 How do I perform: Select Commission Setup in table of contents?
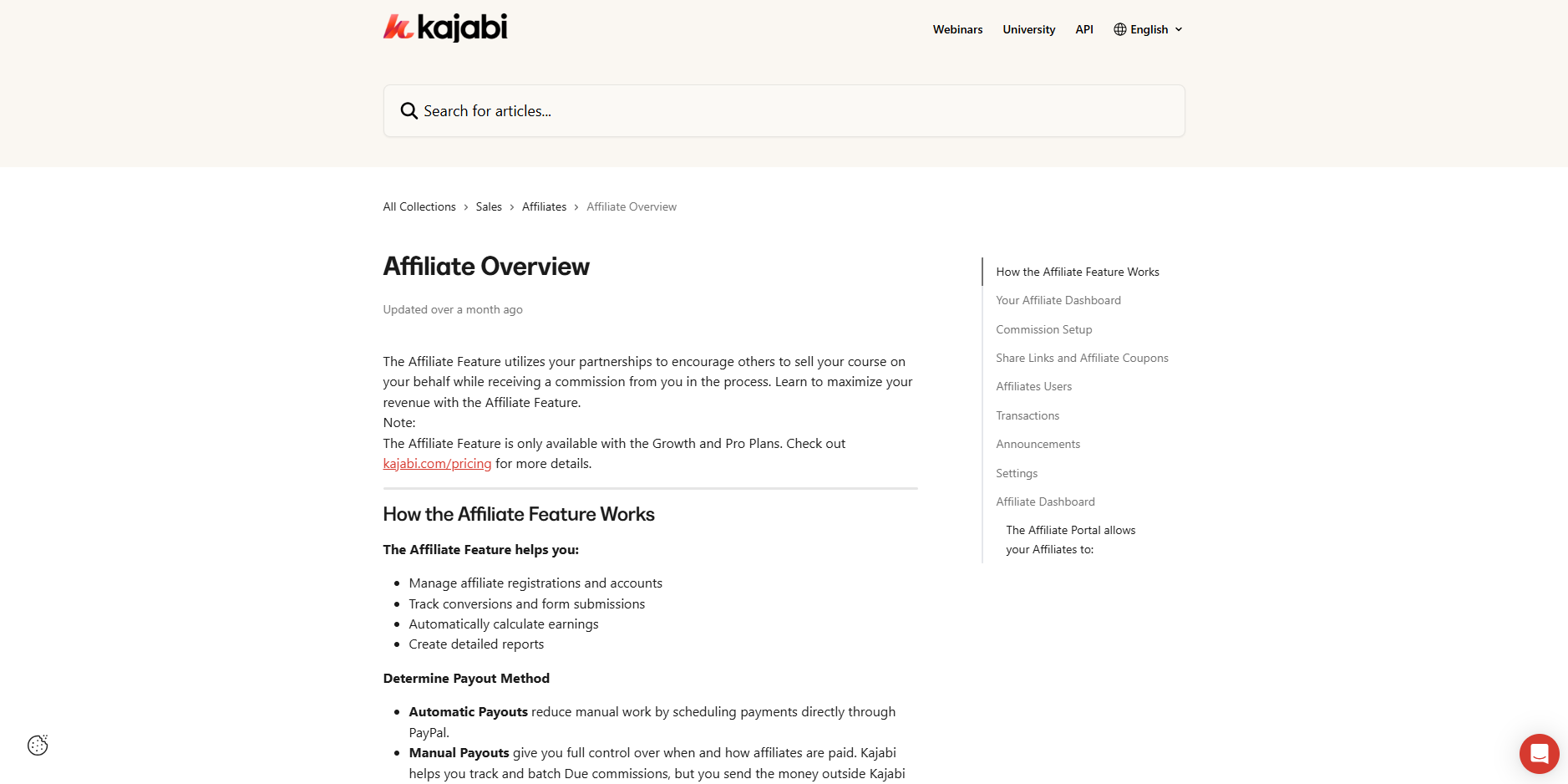click(x=1043, y=329)
